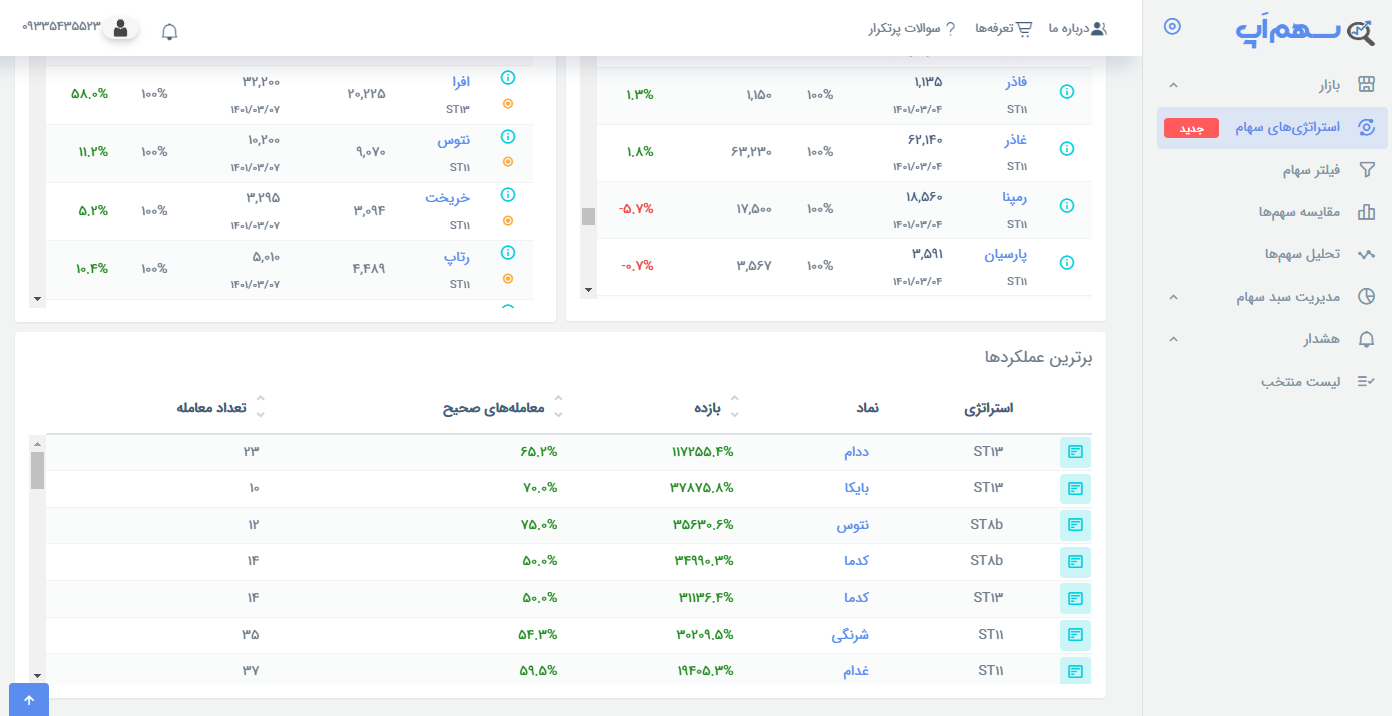Open the user profile avatar icon
The height and width of the screenshot is (716, 1392).
pyautogui.click(x=121, y=29)
